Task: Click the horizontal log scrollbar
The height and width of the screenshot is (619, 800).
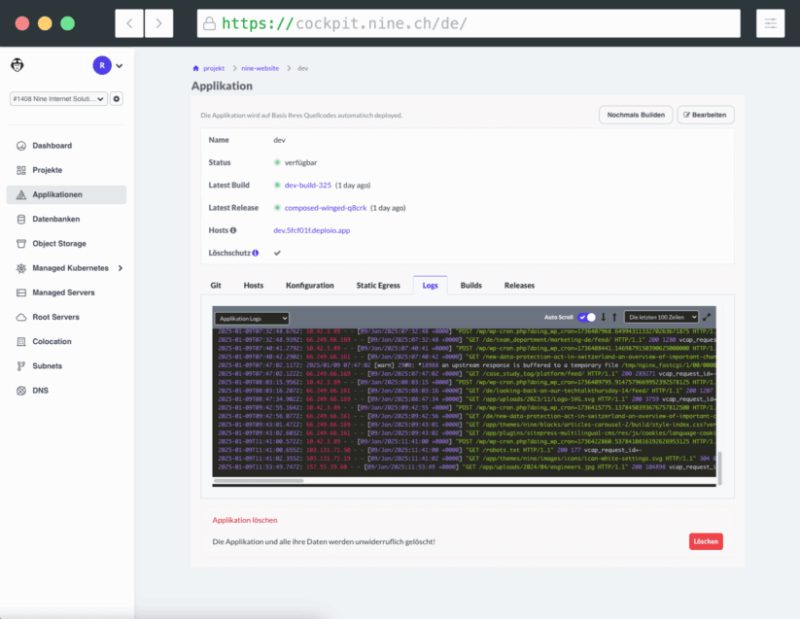Action: pos(259,480)
